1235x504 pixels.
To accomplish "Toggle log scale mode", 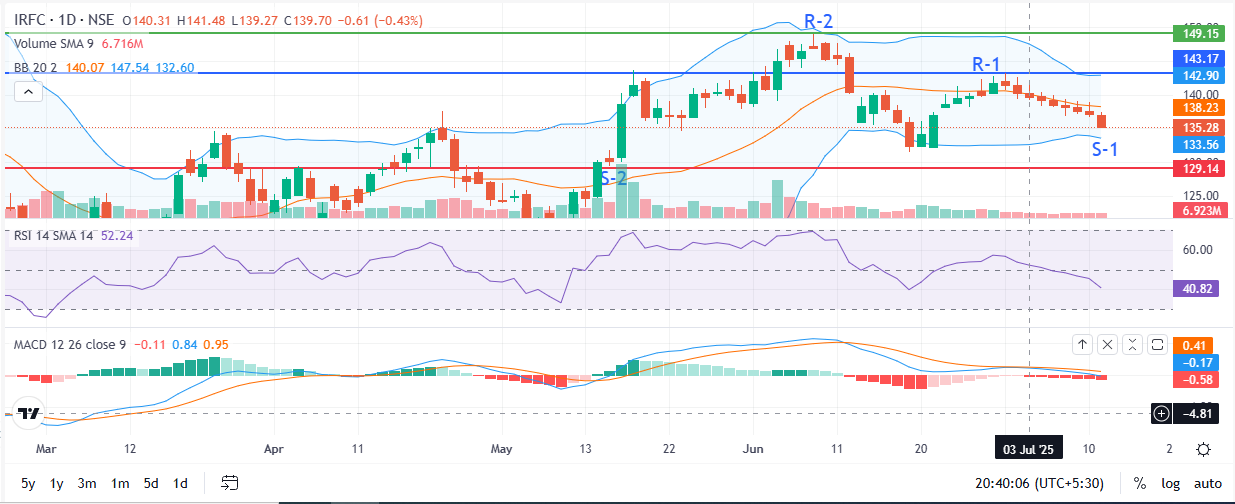I will tap(1170, 483).
